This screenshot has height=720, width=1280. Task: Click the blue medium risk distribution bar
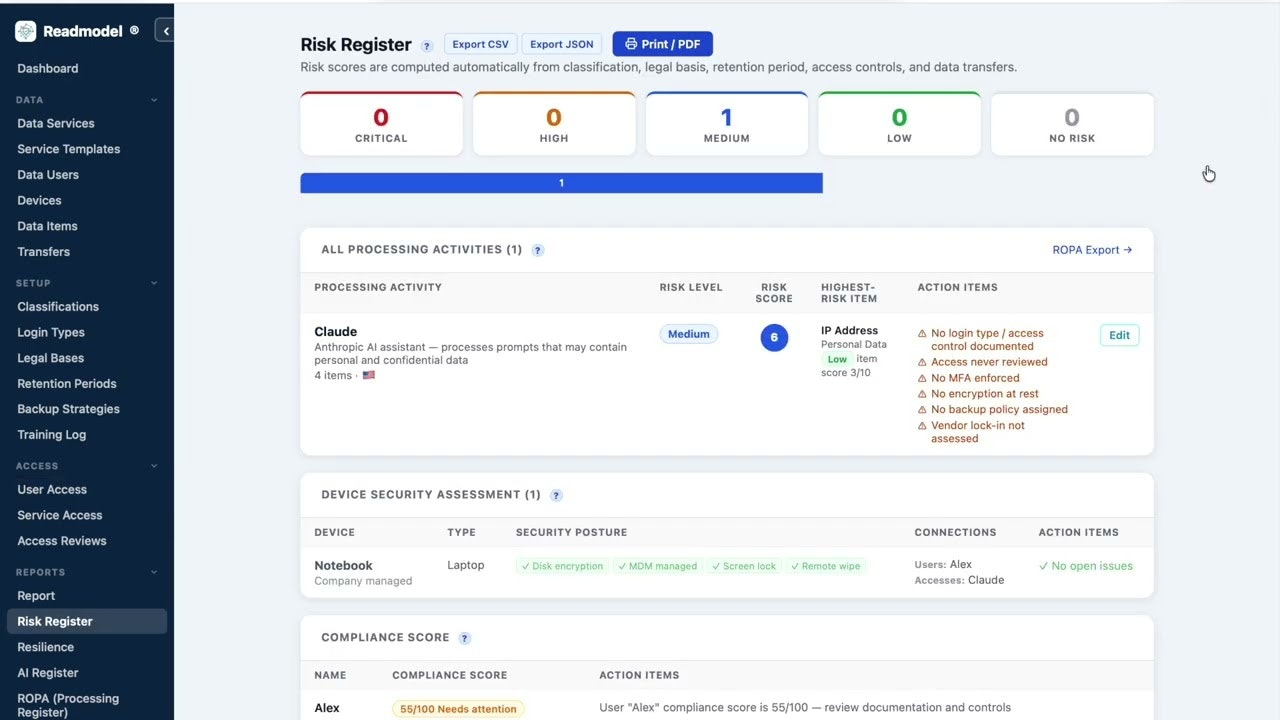561,183
